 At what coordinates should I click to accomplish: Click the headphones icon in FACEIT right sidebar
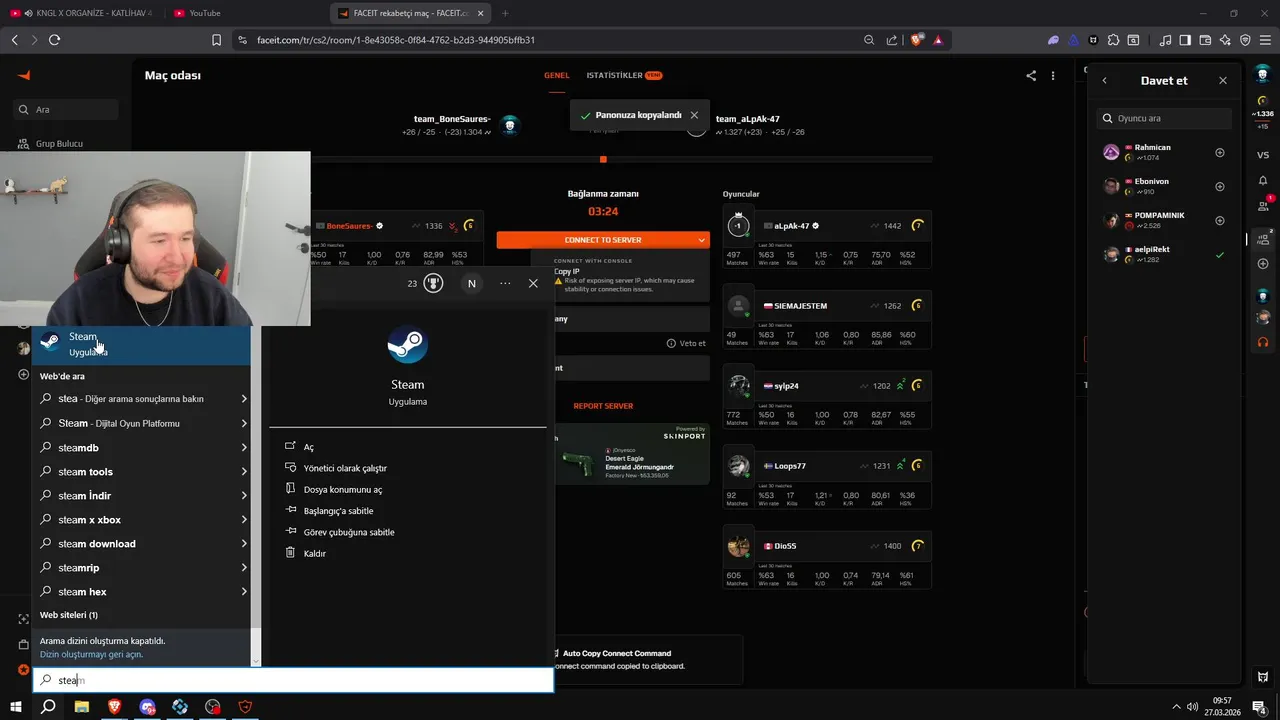[1263, 342]
